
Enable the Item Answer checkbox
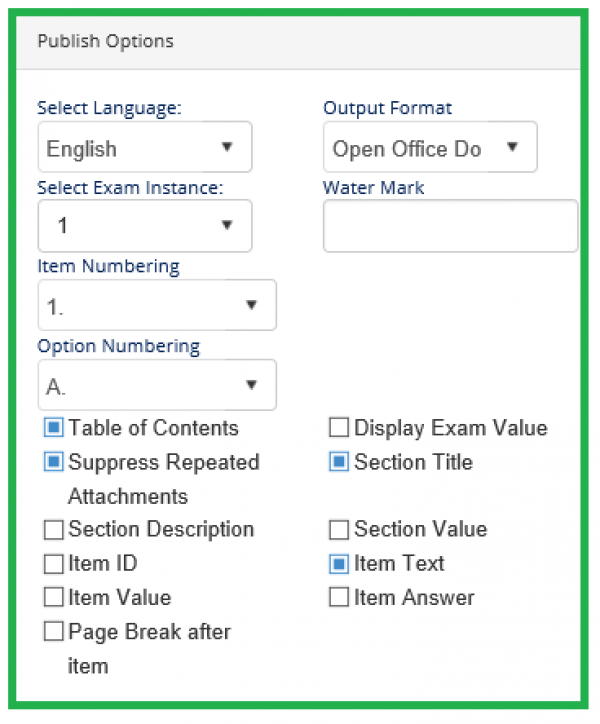[x=339, y=597]
